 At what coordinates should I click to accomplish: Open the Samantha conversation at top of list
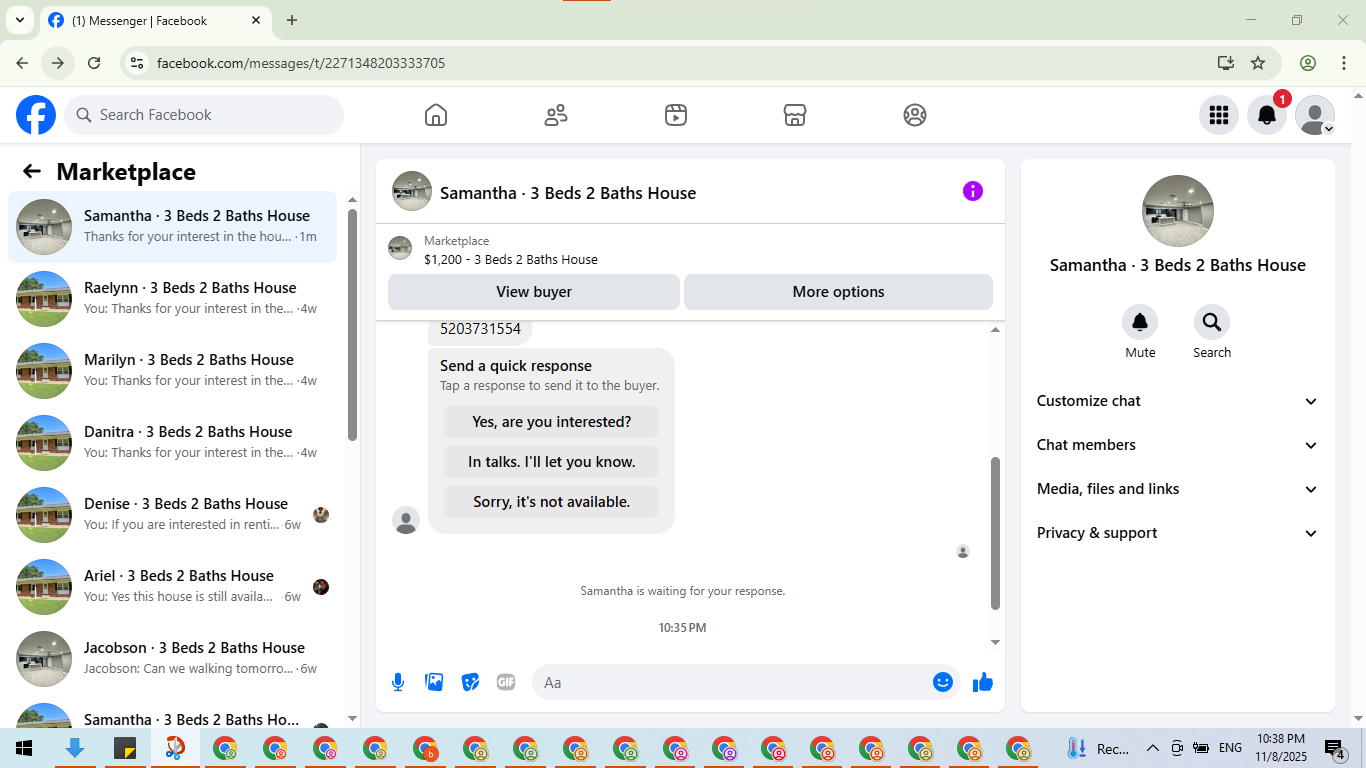tap(173, 227)
